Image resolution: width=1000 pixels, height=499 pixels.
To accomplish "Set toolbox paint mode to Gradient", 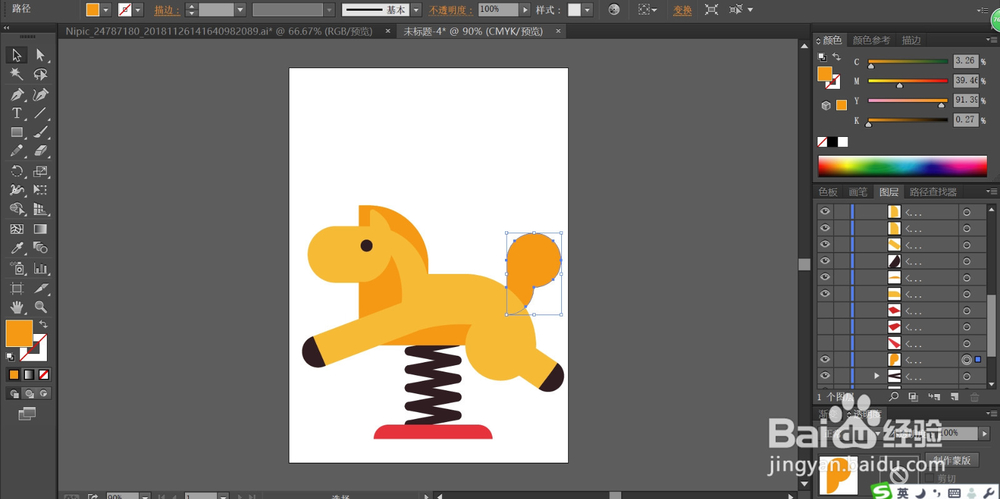I will [x=29, y=375].
